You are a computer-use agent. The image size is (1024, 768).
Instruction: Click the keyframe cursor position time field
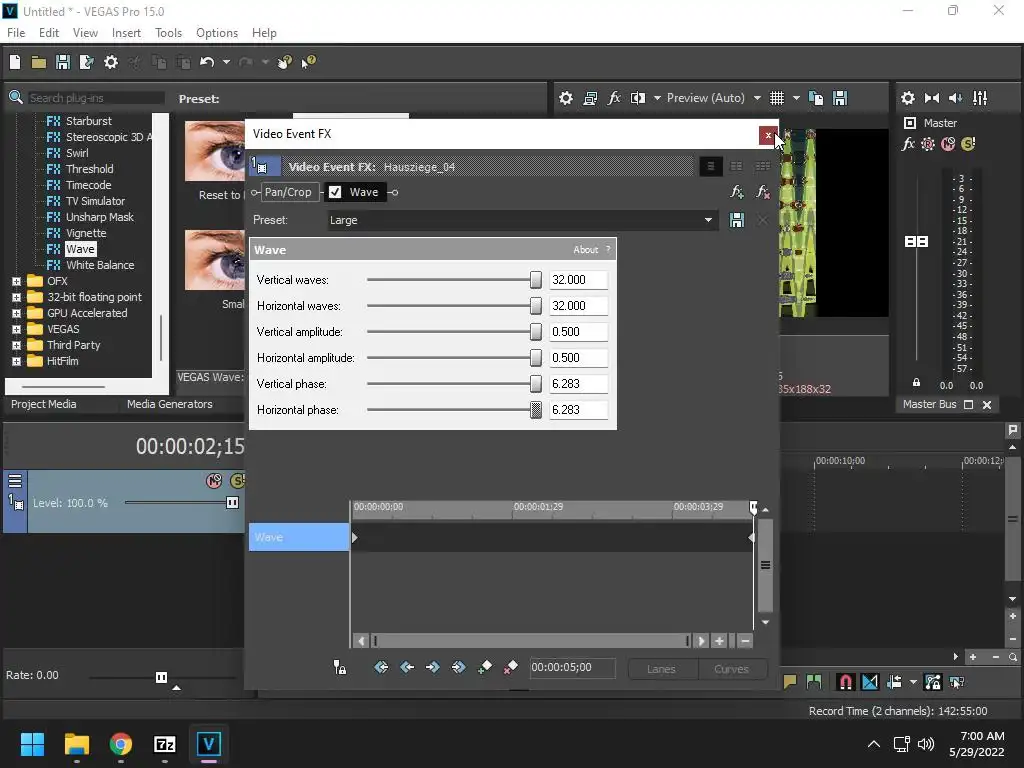pyautogui.click(x=572, y=667)
